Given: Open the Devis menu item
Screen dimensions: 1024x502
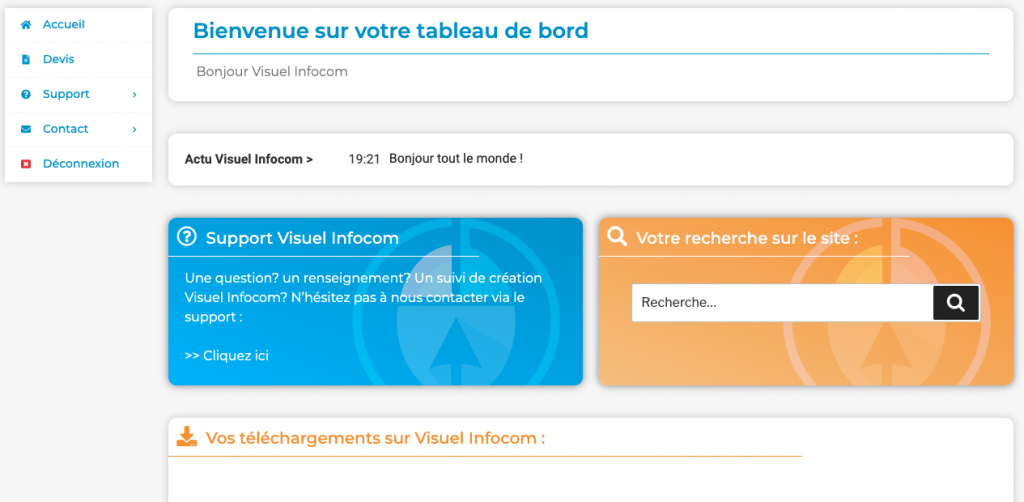Looking at the screenshot, I should pos(59,59).
